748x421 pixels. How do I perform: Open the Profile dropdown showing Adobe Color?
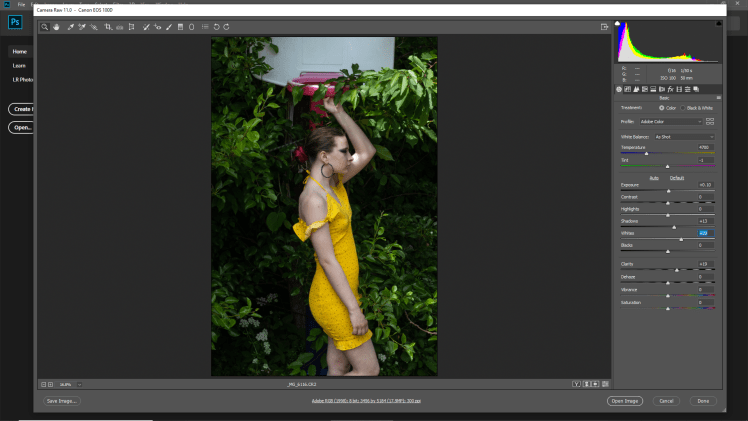point(670,121)
